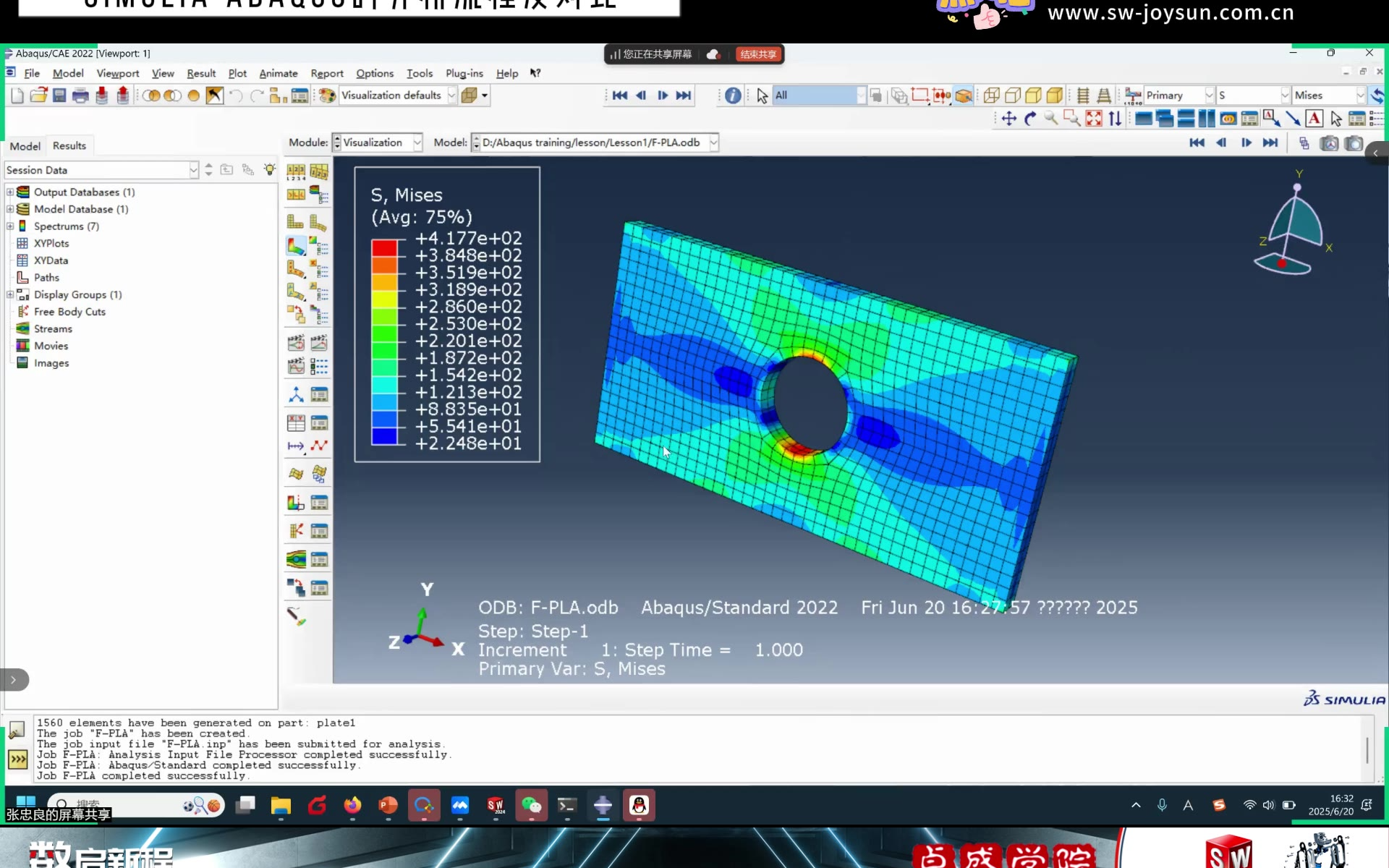
Task: Plot undeformed shape icon
Action: pos(296,221)
